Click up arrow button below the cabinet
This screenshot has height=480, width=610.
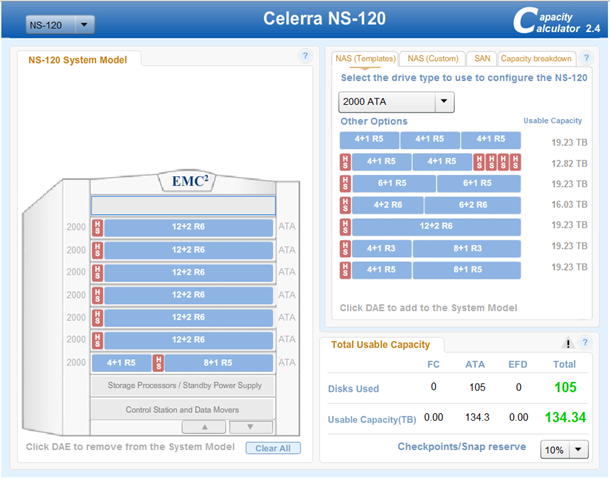click(x=206, y=427)
